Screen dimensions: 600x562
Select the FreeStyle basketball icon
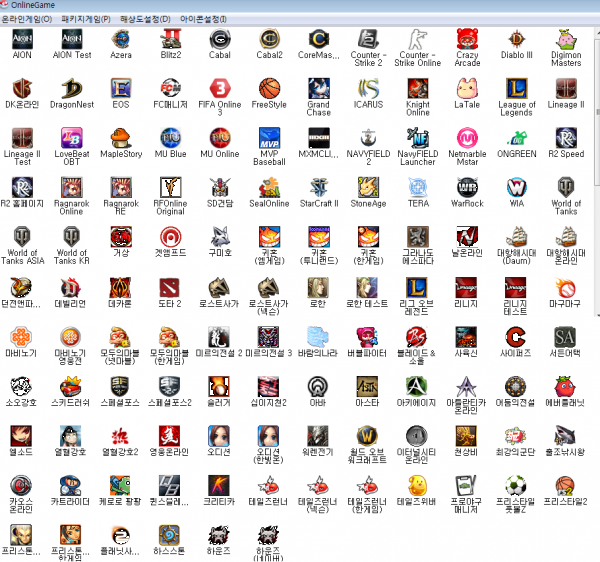269,88
